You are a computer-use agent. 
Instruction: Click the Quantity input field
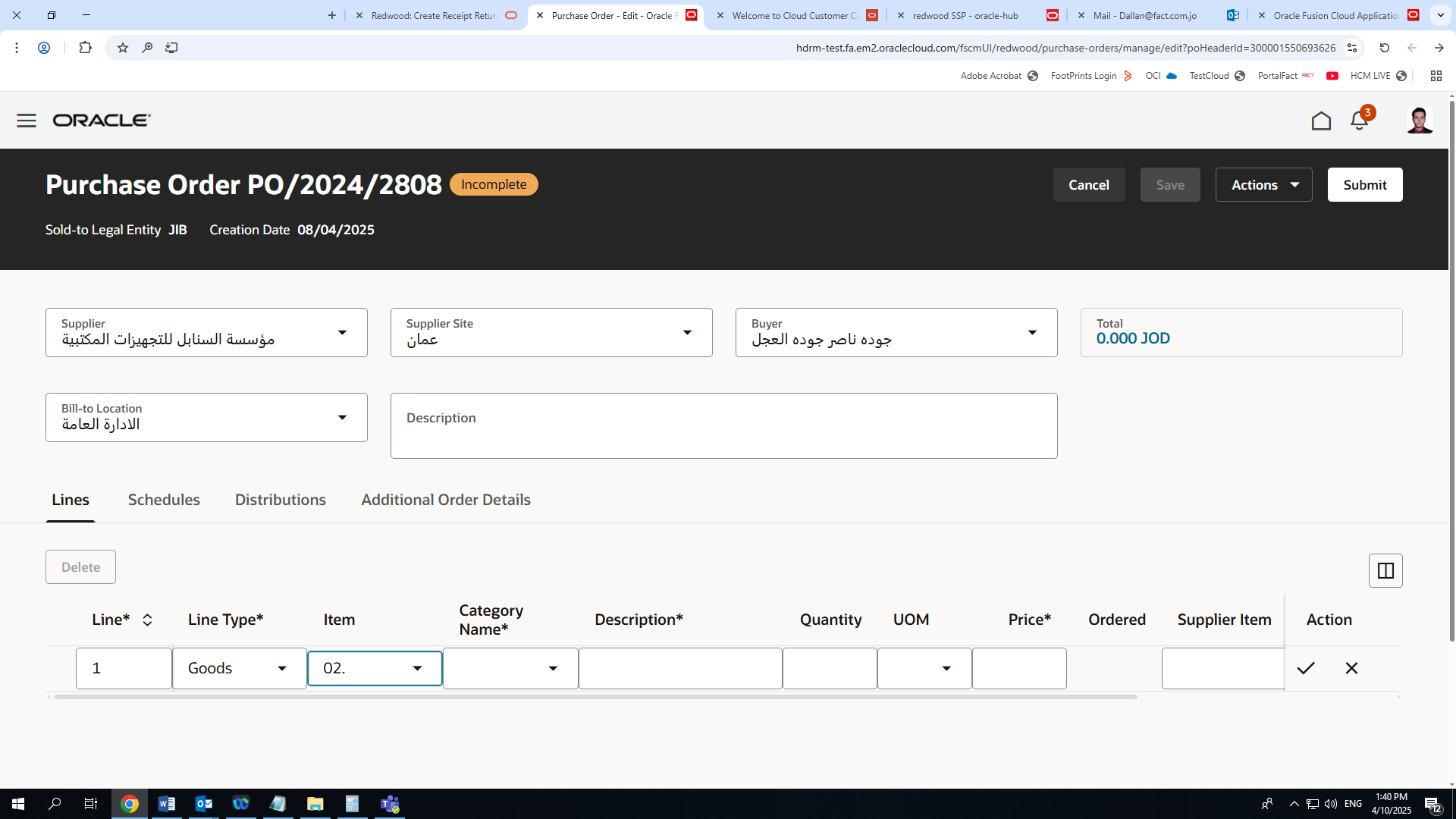coord(830,668)
